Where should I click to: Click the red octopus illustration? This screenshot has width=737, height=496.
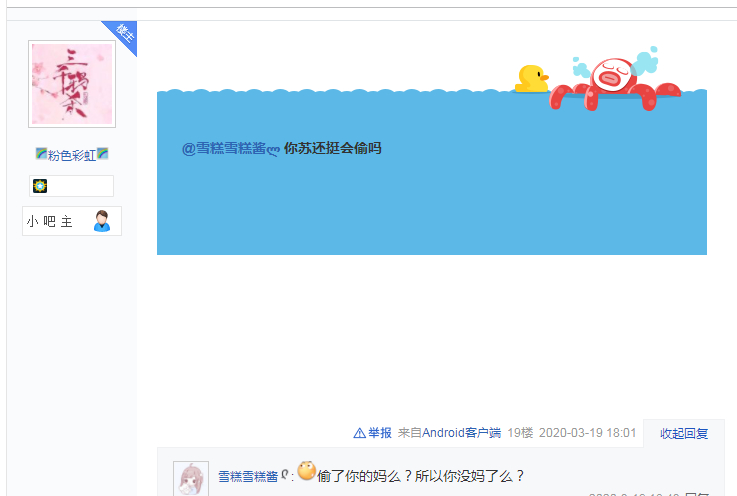(x=614, y=84)
